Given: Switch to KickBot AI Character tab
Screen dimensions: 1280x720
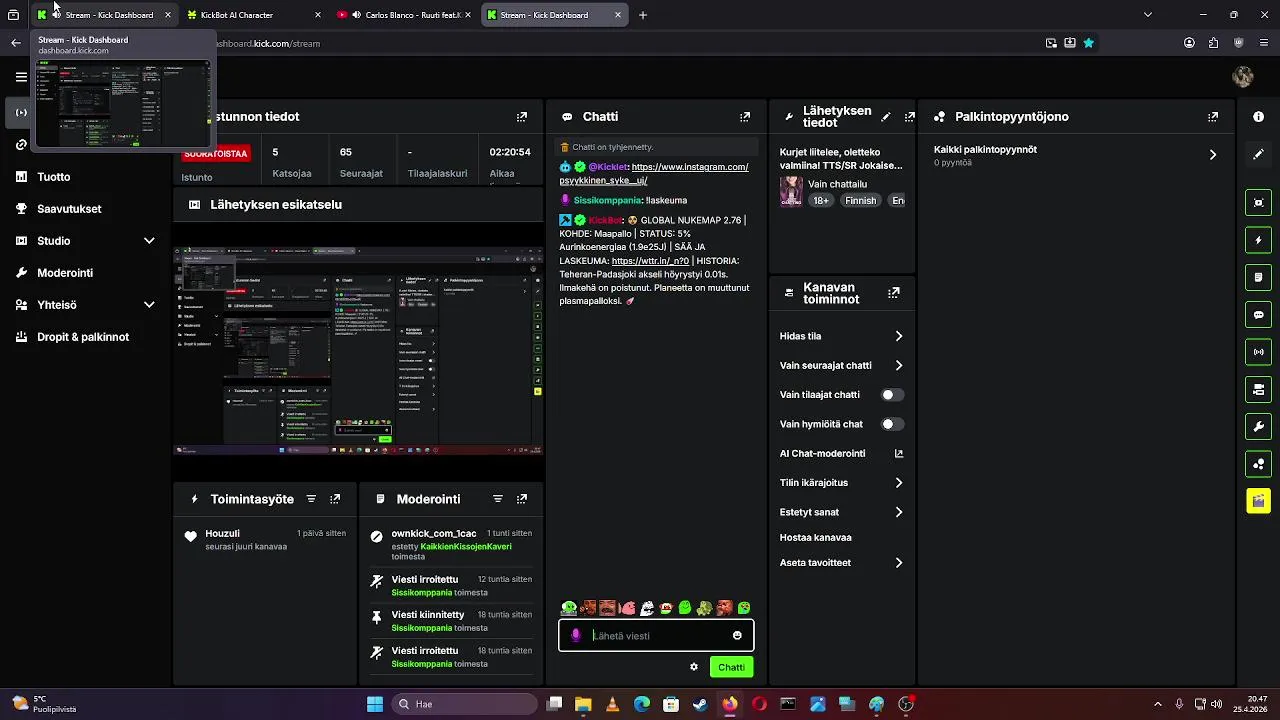Looking at the screenshot, I should (253, 15).
